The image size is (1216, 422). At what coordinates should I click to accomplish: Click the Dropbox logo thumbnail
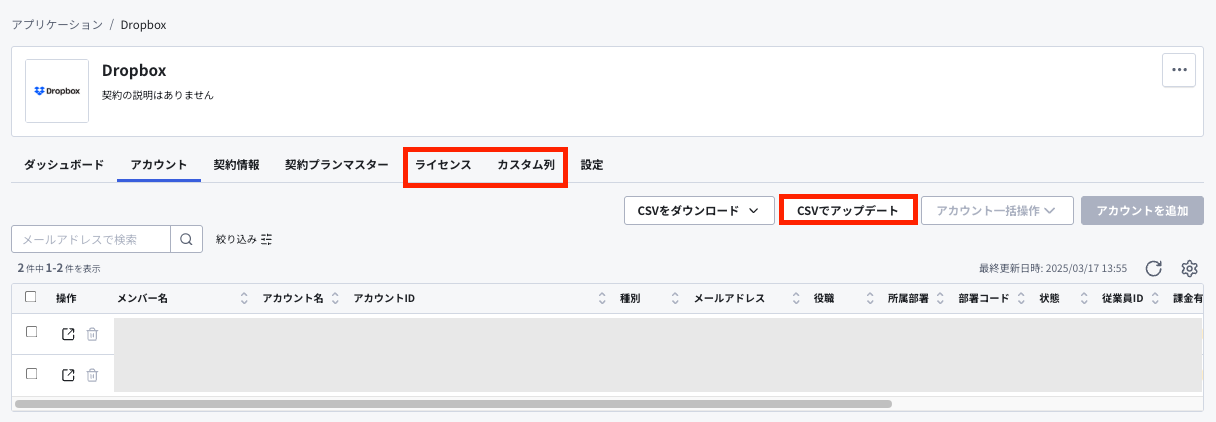click(x=57, y=91)
